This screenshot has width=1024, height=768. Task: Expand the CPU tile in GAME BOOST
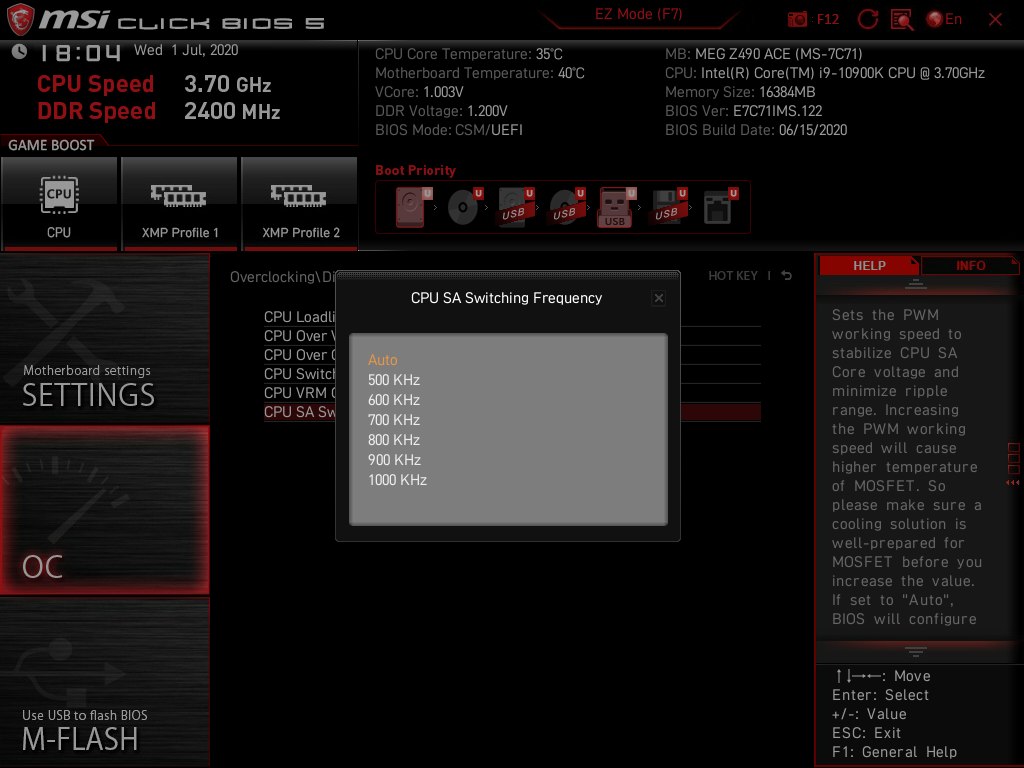59,204
